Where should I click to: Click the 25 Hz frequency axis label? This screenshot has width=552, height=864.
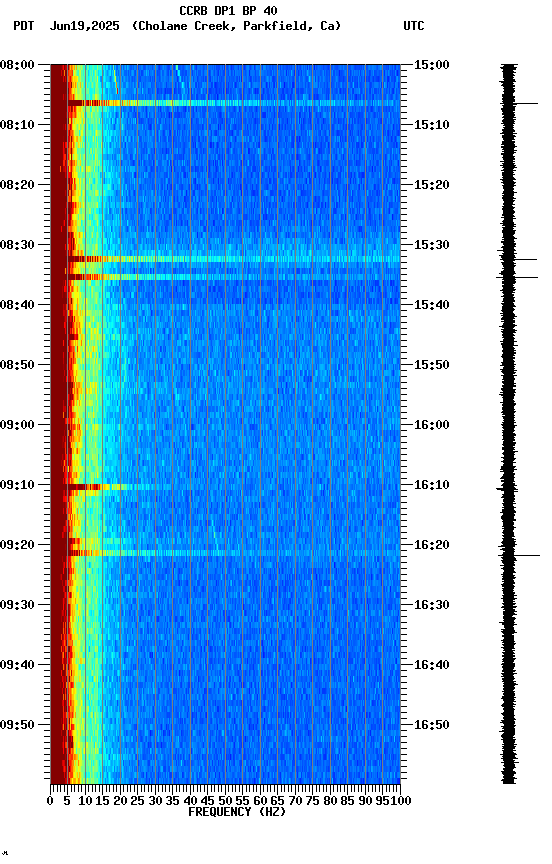pos(138,801)
